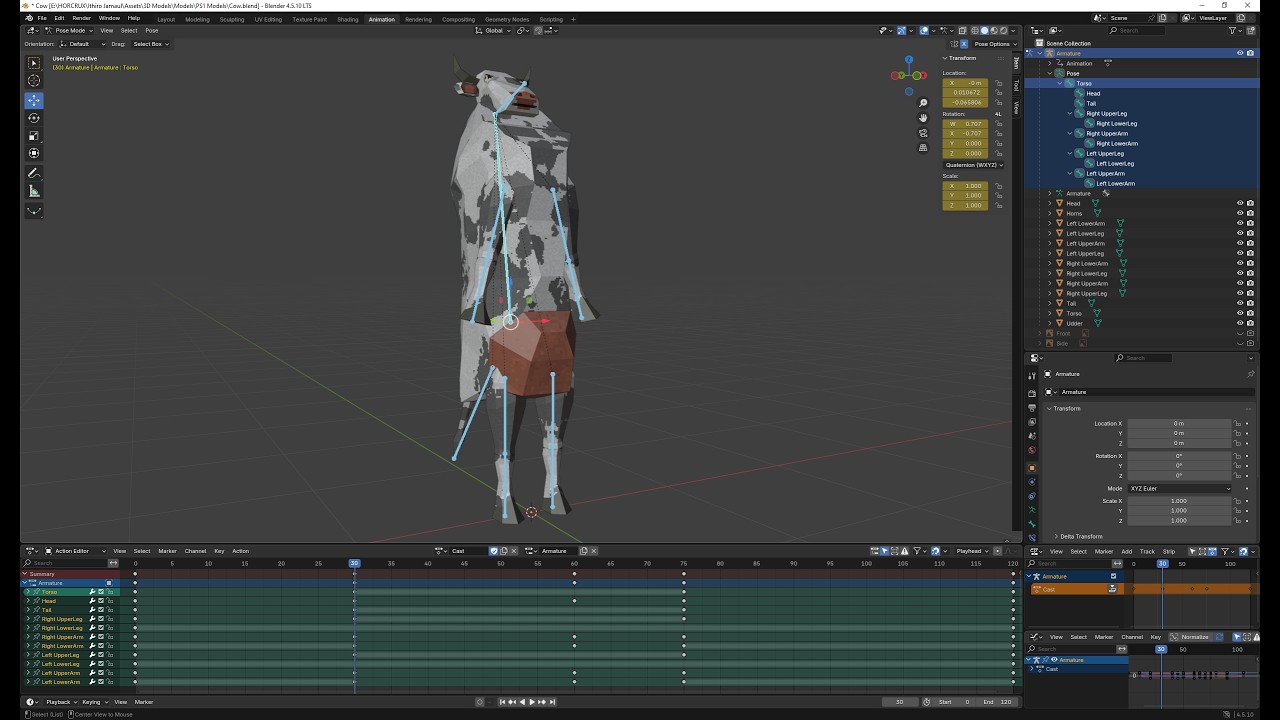Select the Scale tool in viewport toolbar
The width and height of the screenshot is (1280, 720).
[x=34, y=136]
